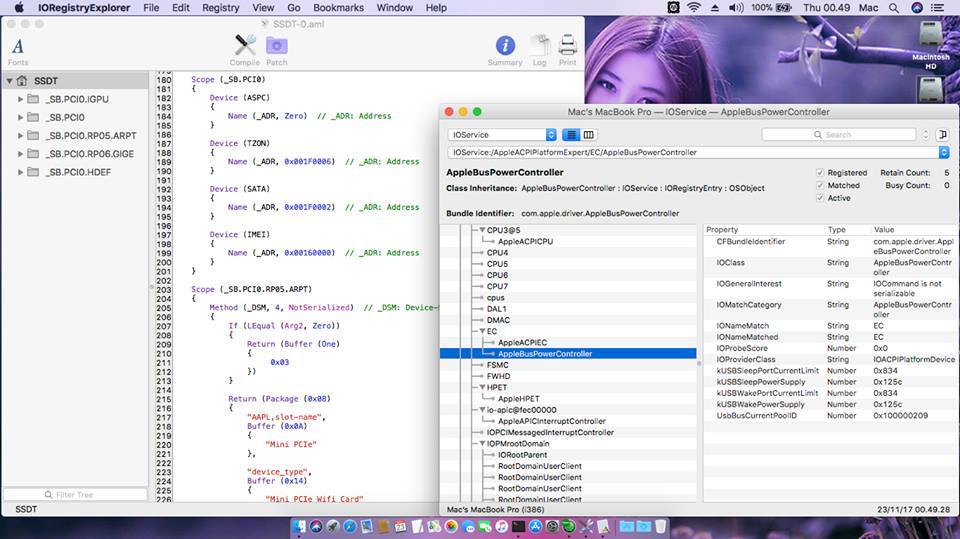Click the Patch folder icon
This screenshot has height=539, width=960.
(277, 46)
